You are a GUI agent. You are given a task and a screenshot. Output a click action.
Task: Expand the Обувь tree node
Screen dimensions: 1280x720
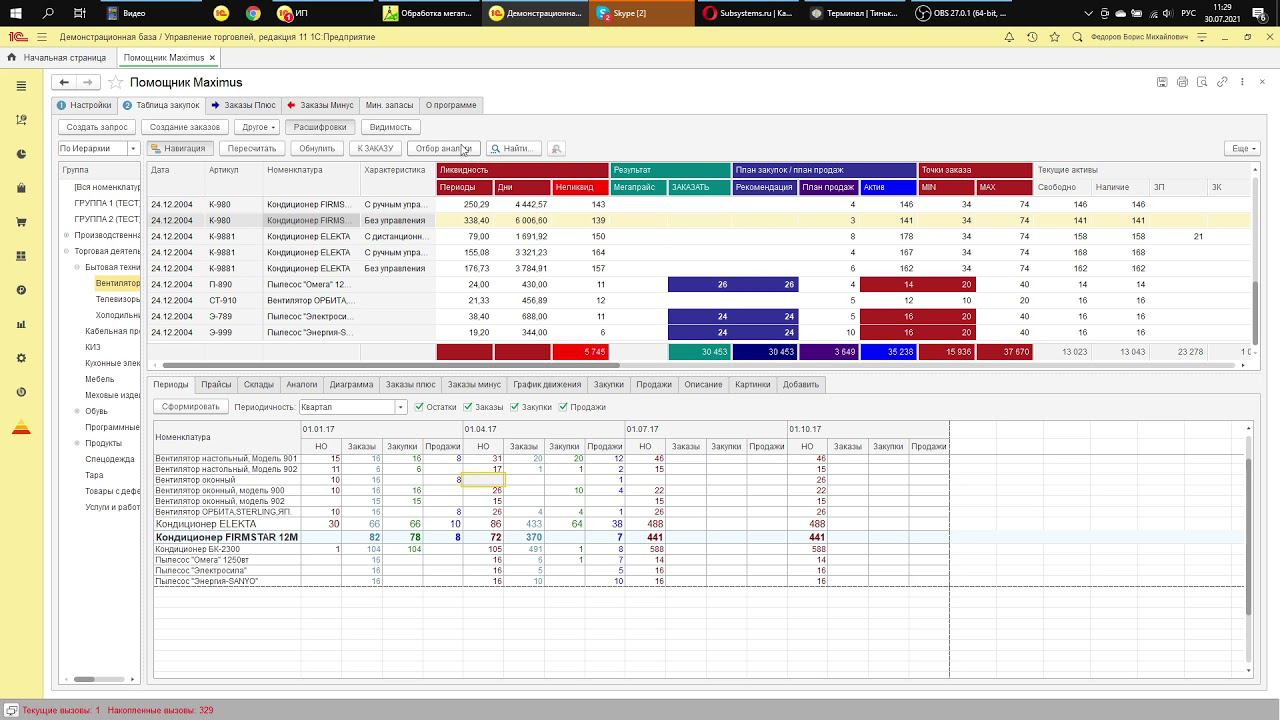click(77, 411)
